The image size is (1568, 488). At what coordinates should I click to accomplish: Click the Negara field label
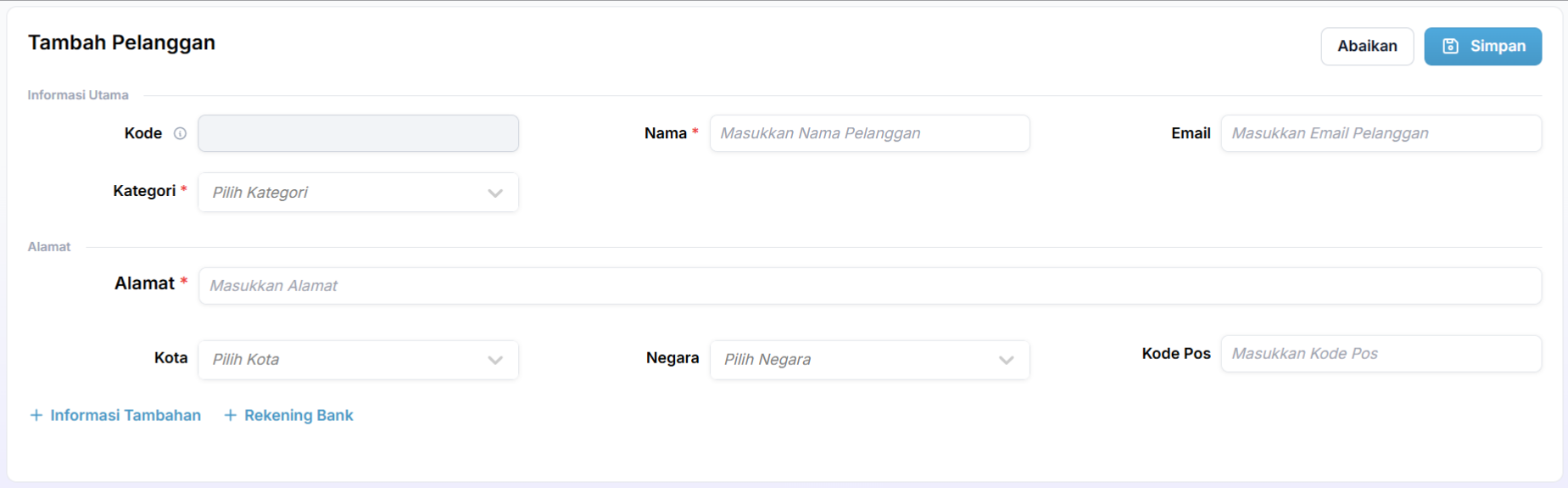pos(672,358)
